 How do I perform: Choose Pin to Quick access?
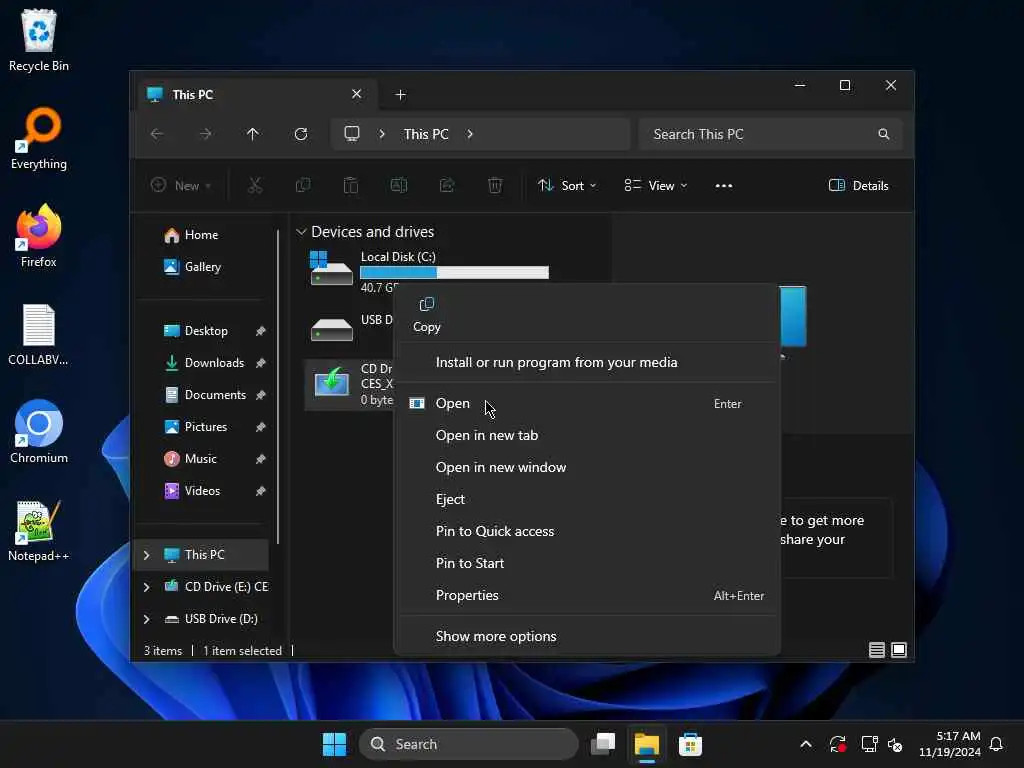tap(586, 532)
